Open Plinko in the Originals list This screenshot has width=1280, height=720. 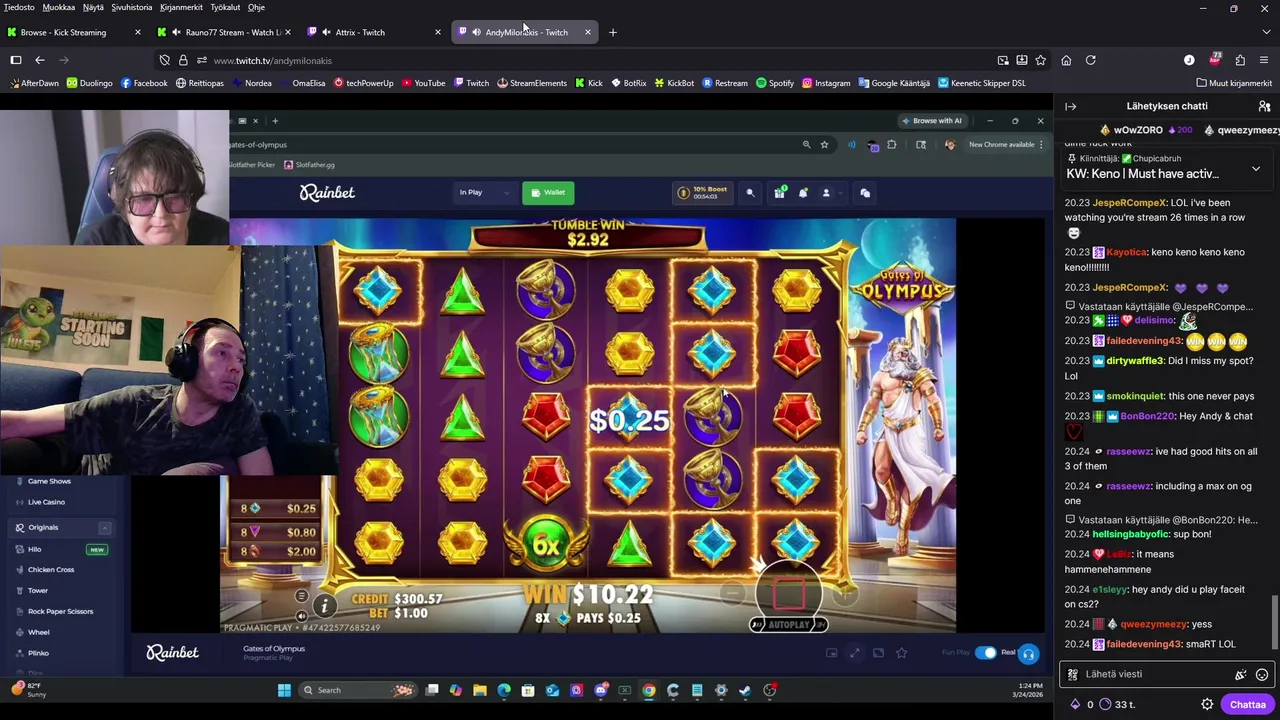click(39, 653)
